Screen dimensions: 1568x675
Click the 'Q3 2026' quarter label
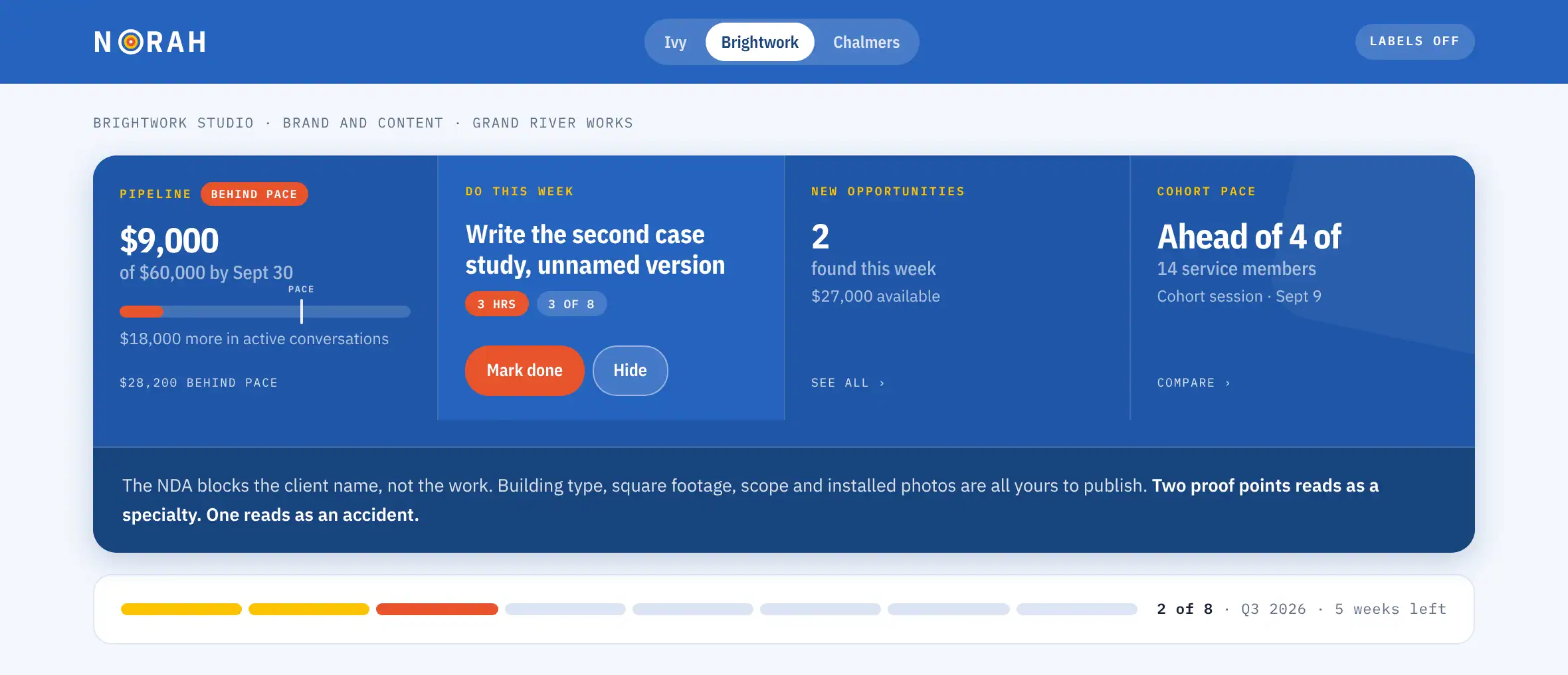[x=1273, y=609]
